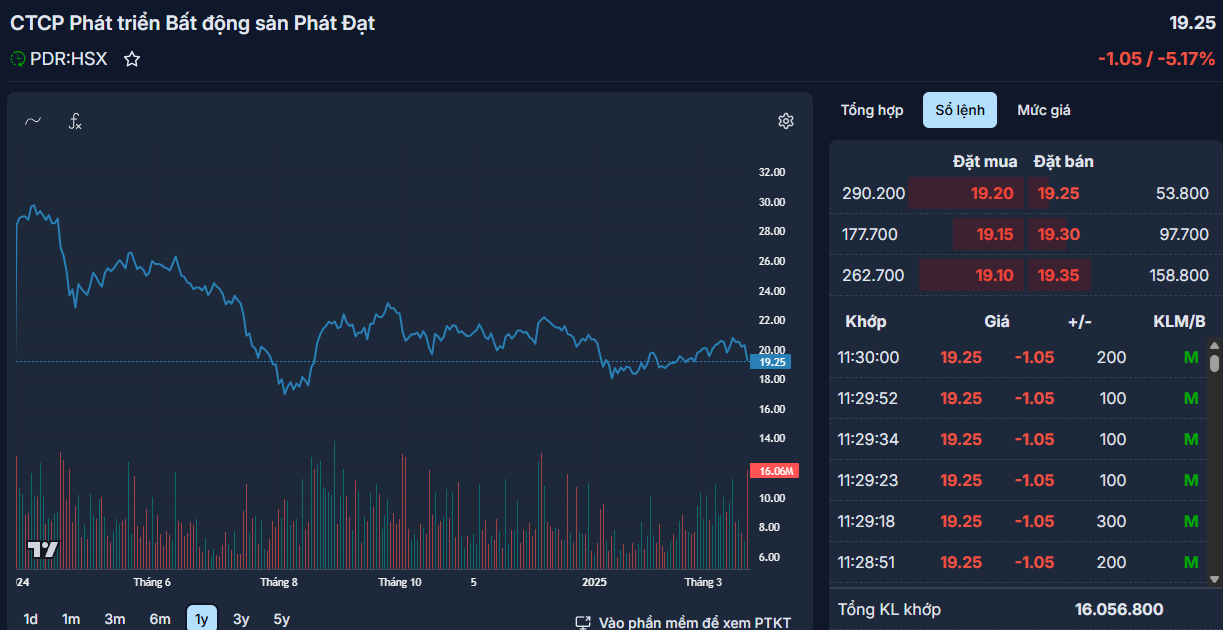Viewport: 1223px width, 630px height.
Task: Click ask volume 53.800
Action: (x=1181, y=193)
